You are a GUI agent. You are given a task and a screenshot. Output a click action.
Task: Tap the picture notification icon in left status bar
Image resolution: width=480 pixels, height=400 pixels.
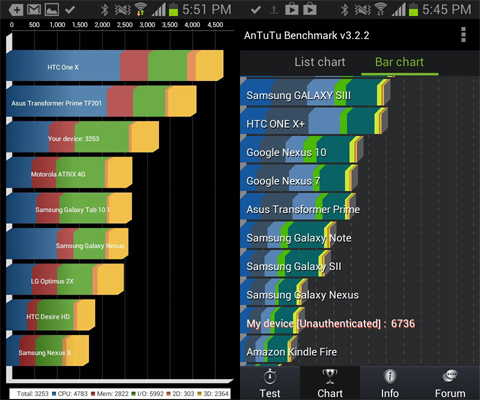(x=52, y=10)
